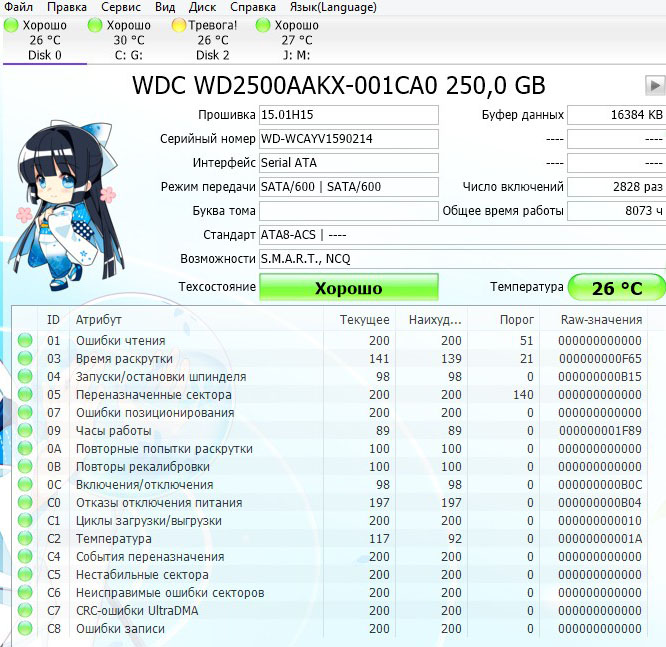The height and width of the screenshot is (647, 666).
Task: Open the Справка menu
Action: coord(253,7)
